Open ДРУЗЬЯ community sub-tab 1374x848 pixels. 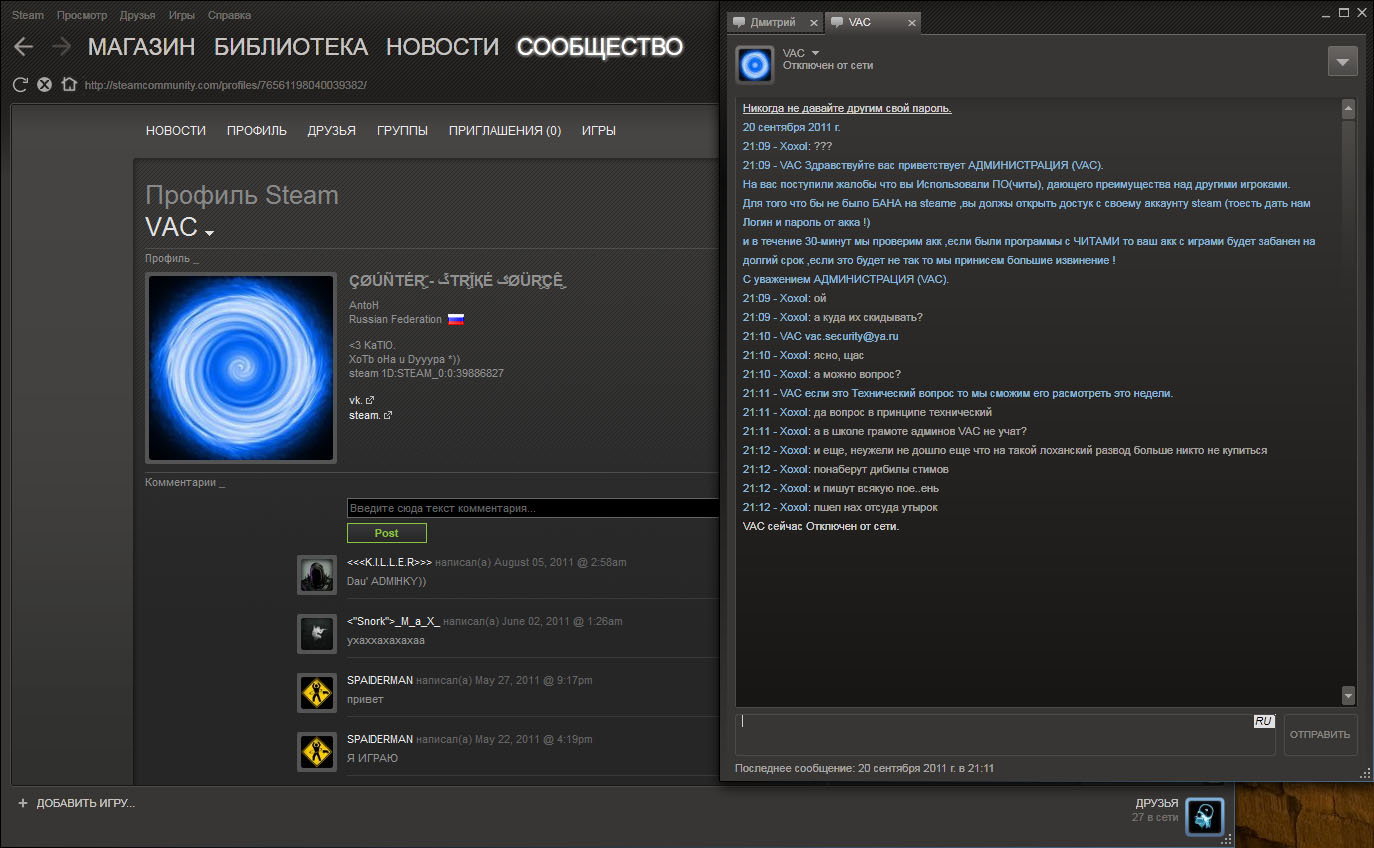tap(332, 131)
